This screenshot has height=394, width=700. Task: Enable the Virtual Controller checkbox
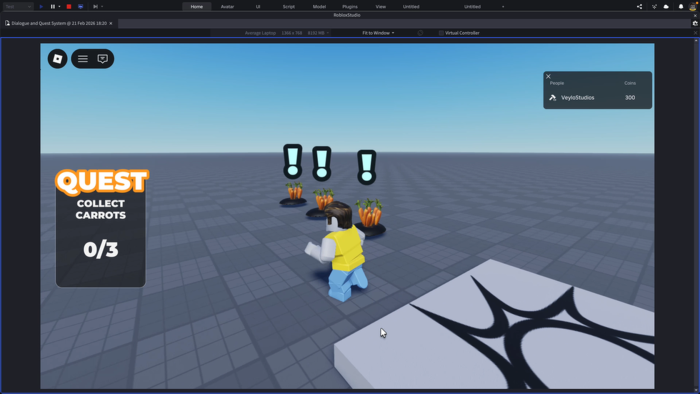[441, 33]
